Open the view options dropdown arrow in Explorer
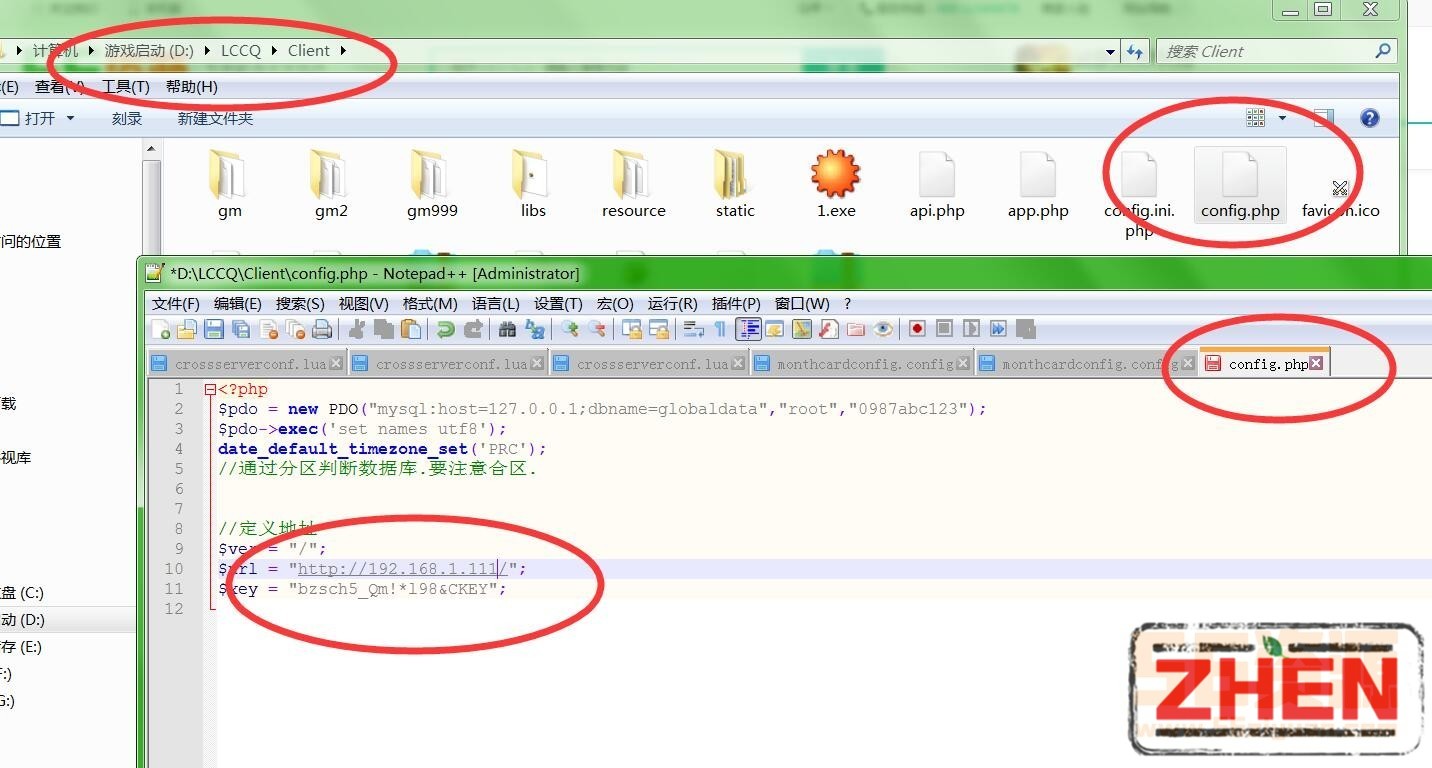Viewport: 1432px width, 768px height. 1282,118
